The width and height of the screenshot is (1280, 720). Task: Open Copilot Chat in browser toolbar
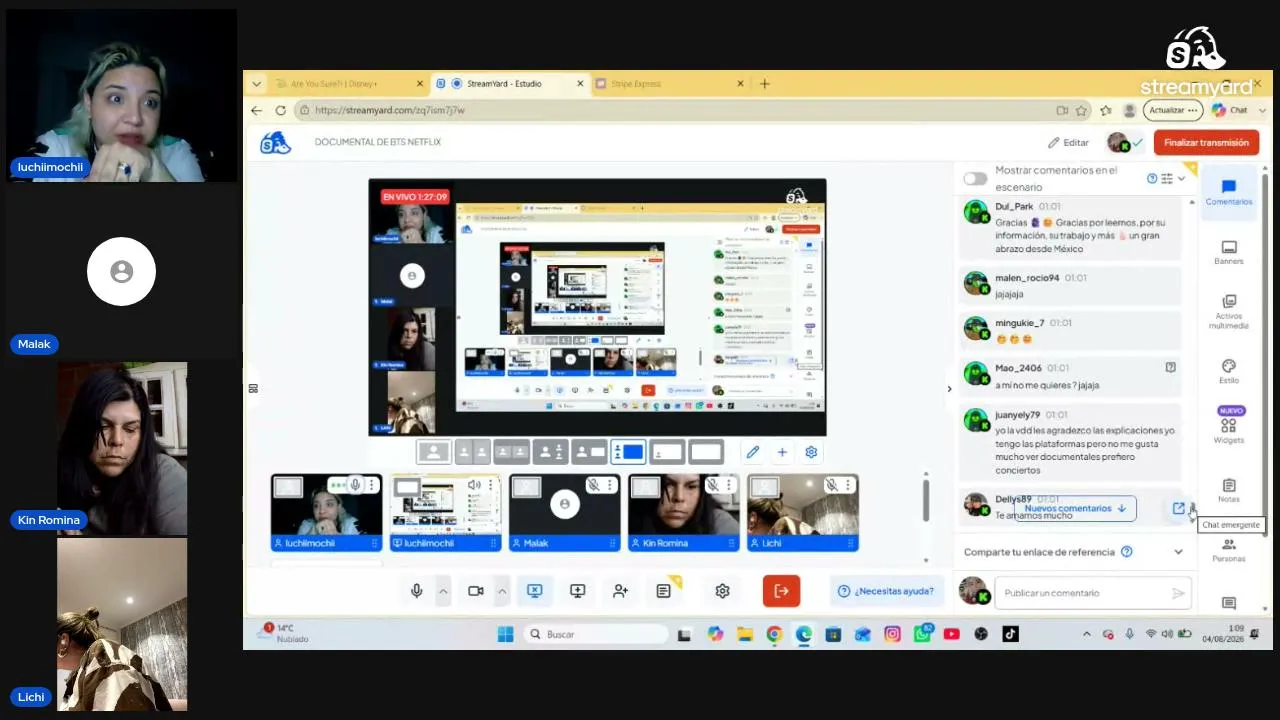click(x=1230, y=110)
